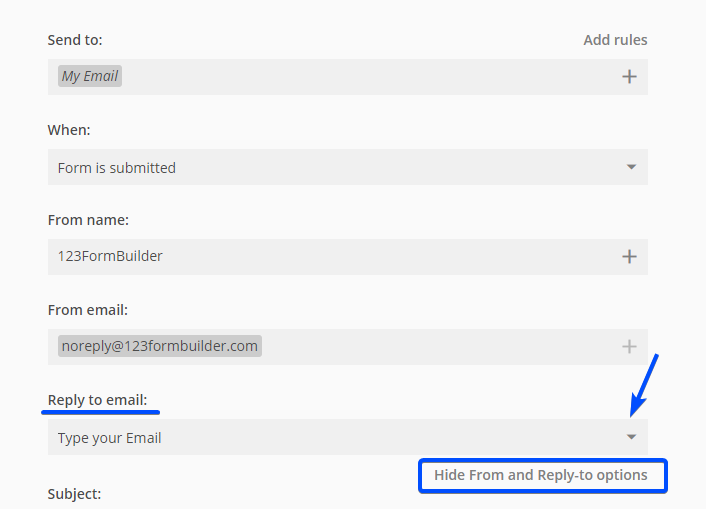The height and width of the screenshot is (509, 706).
Task: Select the 'Form is submitted' text
Action: point(117,168)
